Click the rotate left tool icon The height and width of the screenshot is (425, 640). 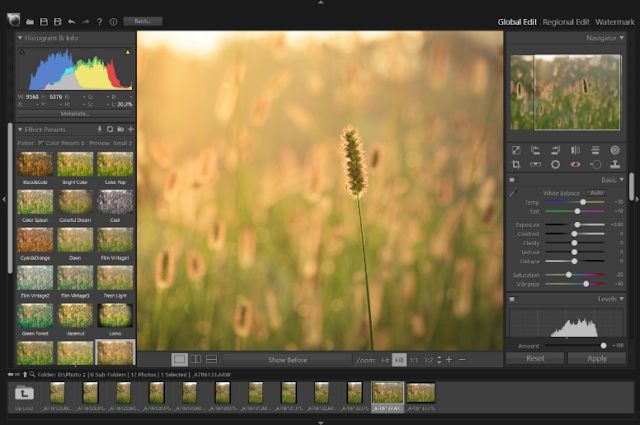point(536,150)
